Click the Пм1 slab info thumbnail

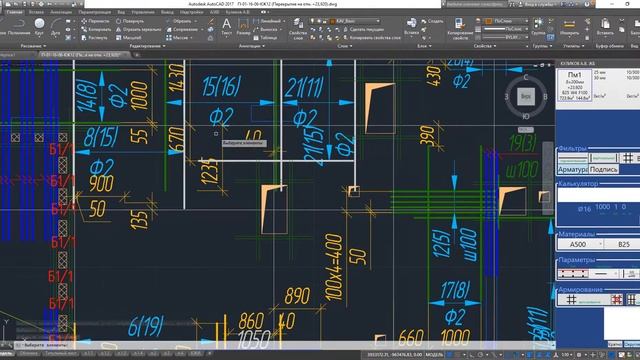tap(574, 85)
